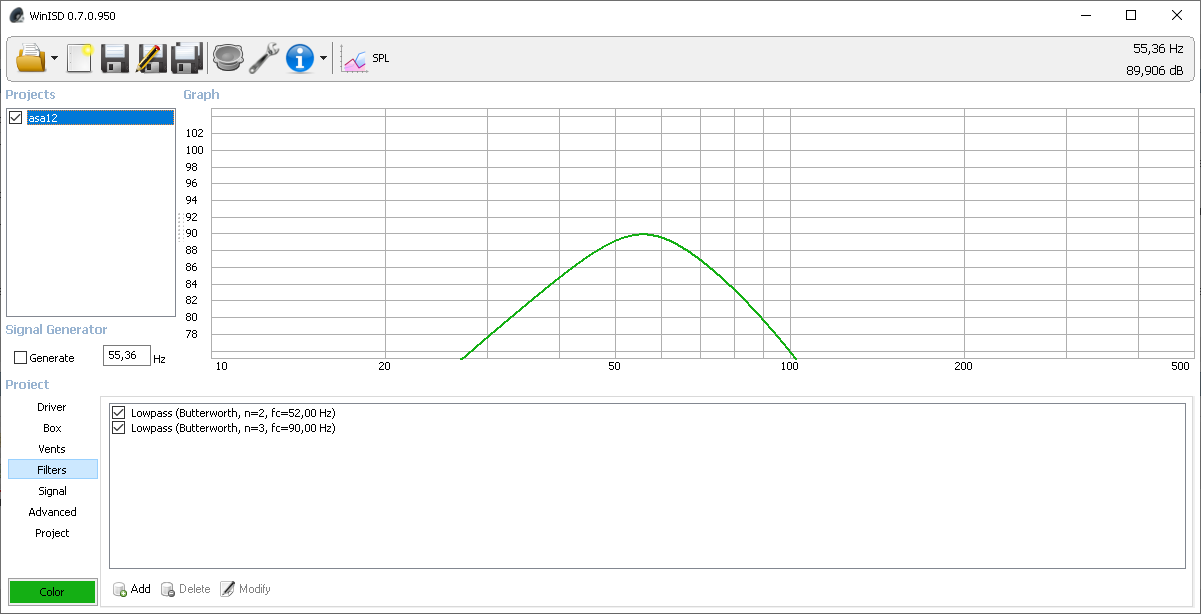Image resolution: width=1201 pixels, height=614 pixels.
Task: Open project folder icon in toolbar
Action: click(31, 58)
